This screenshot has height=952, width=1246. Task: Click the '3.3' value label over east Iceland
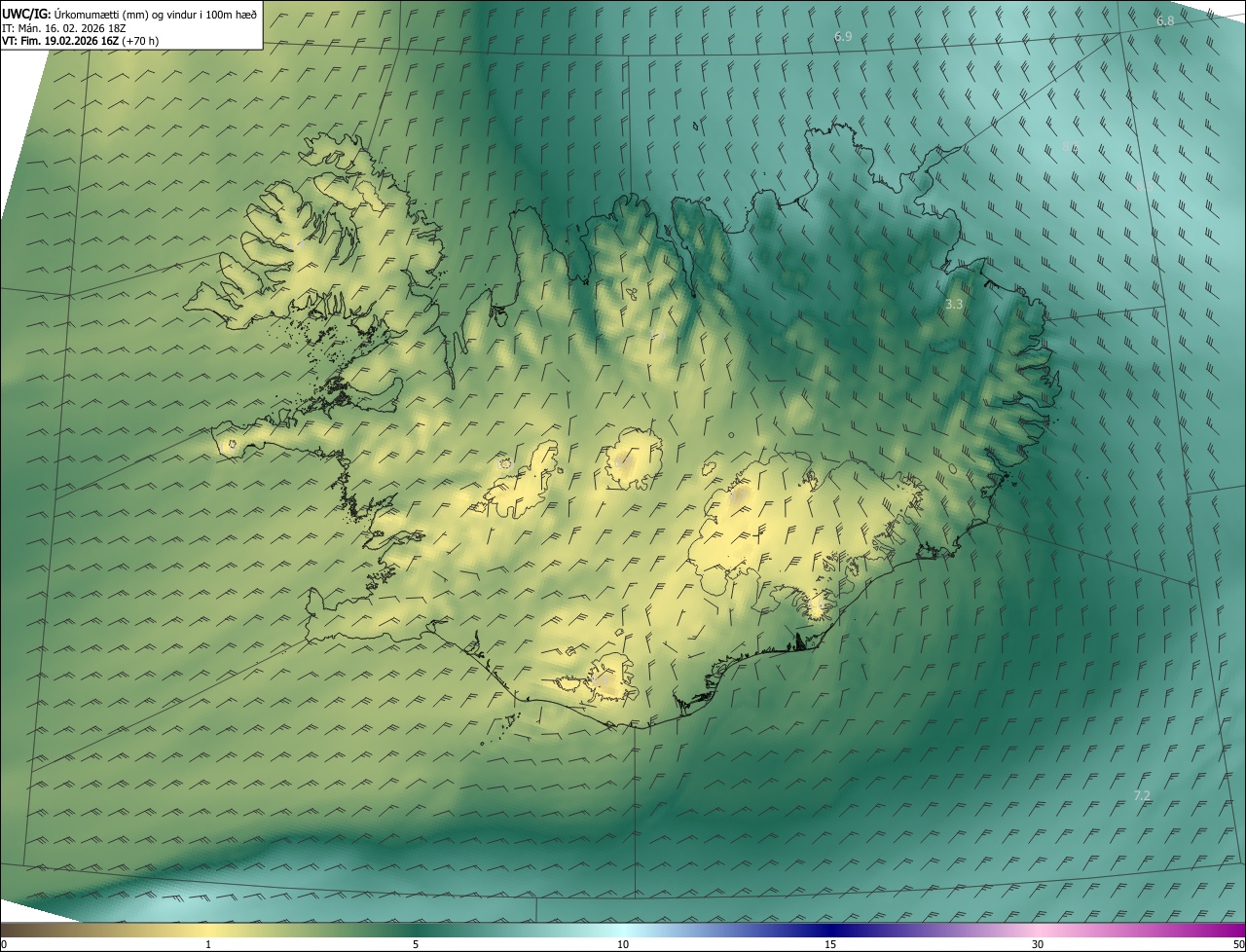point(954,305)
